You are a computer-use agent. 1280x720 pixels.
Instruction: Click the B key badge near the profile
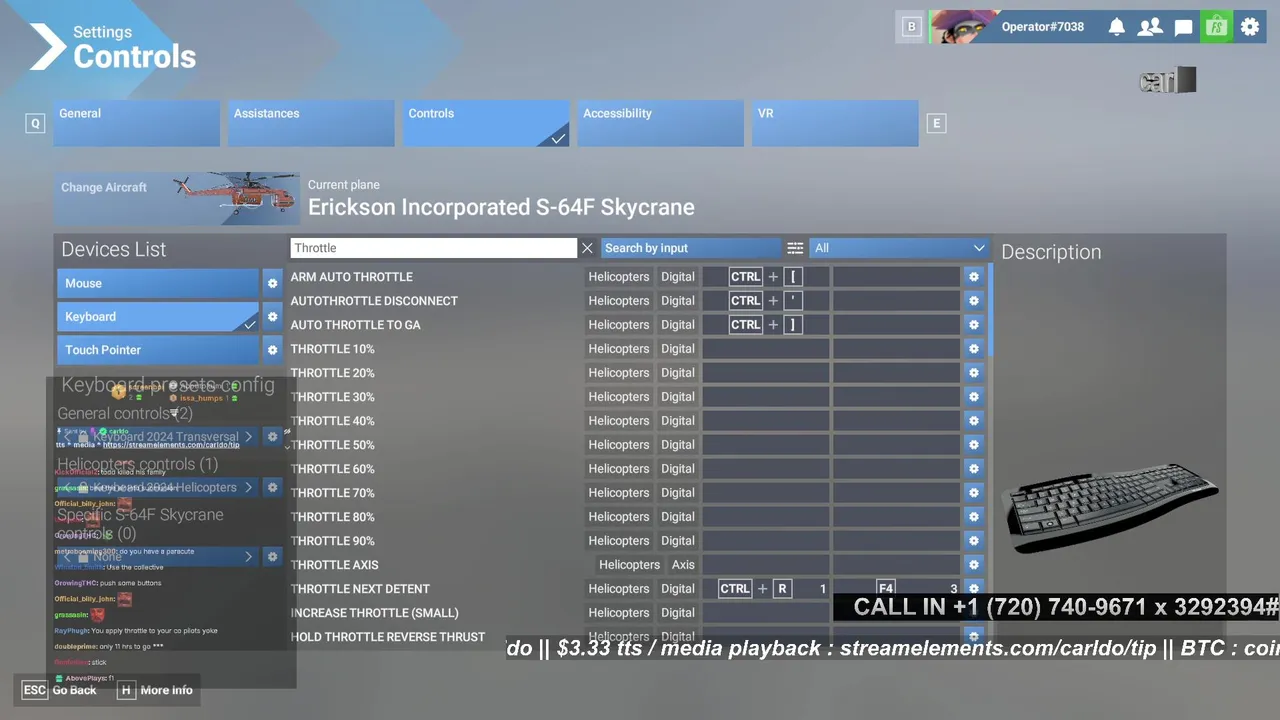(x=911, y=27)
